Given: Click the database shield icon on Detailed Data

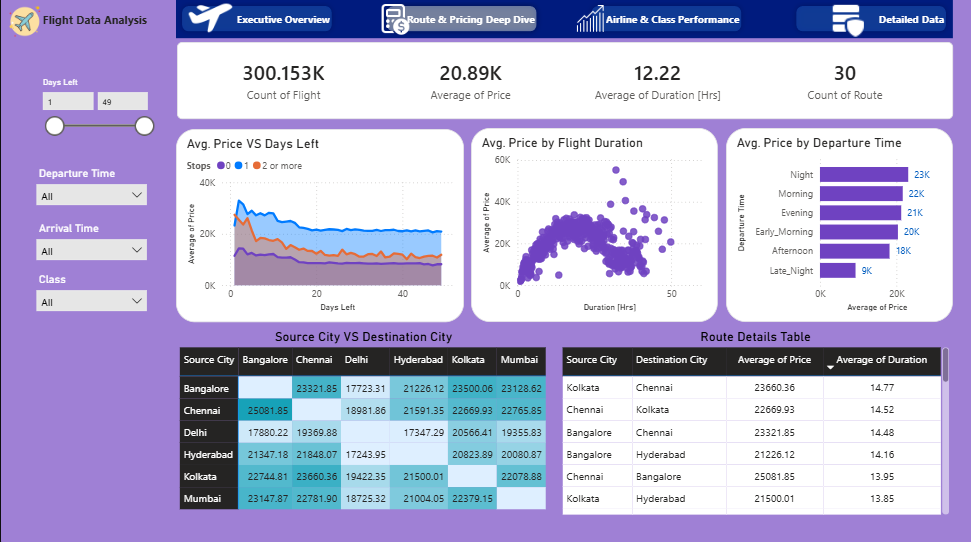Looking at the screenshot, I should point(847,20).
